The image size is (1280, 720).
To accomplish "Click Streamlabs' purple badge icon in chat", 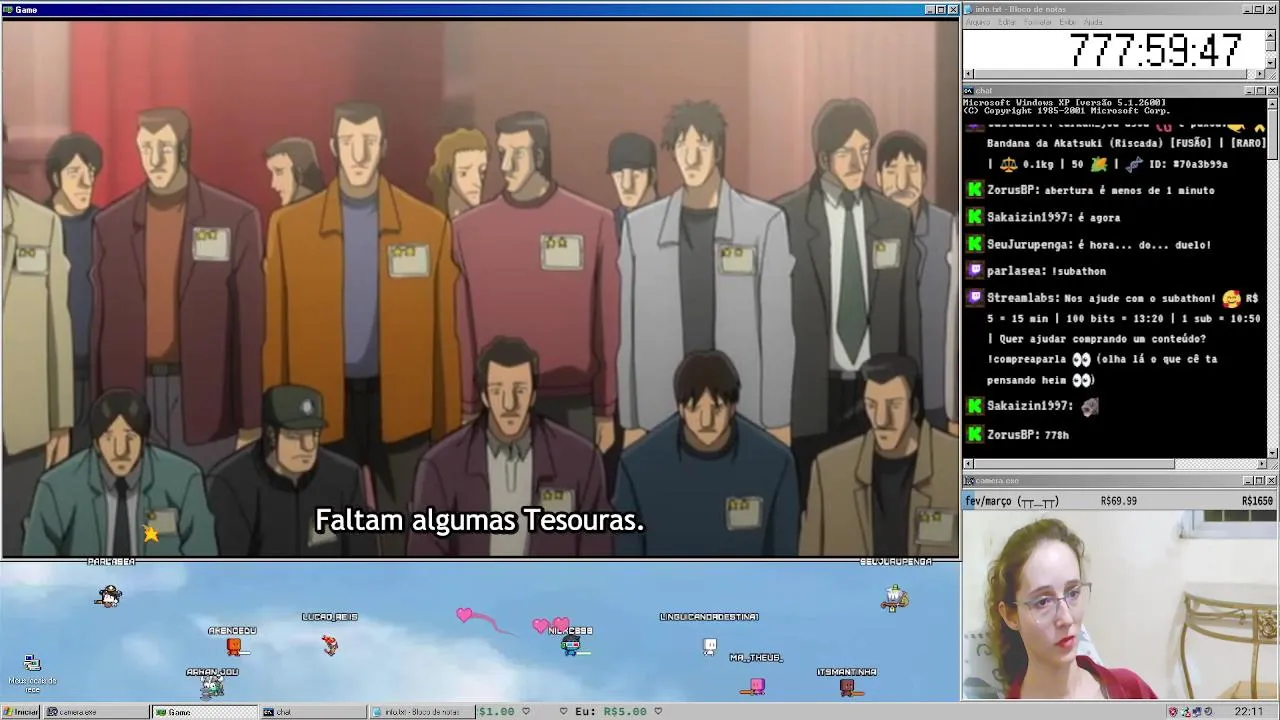I will click(975, 298).
